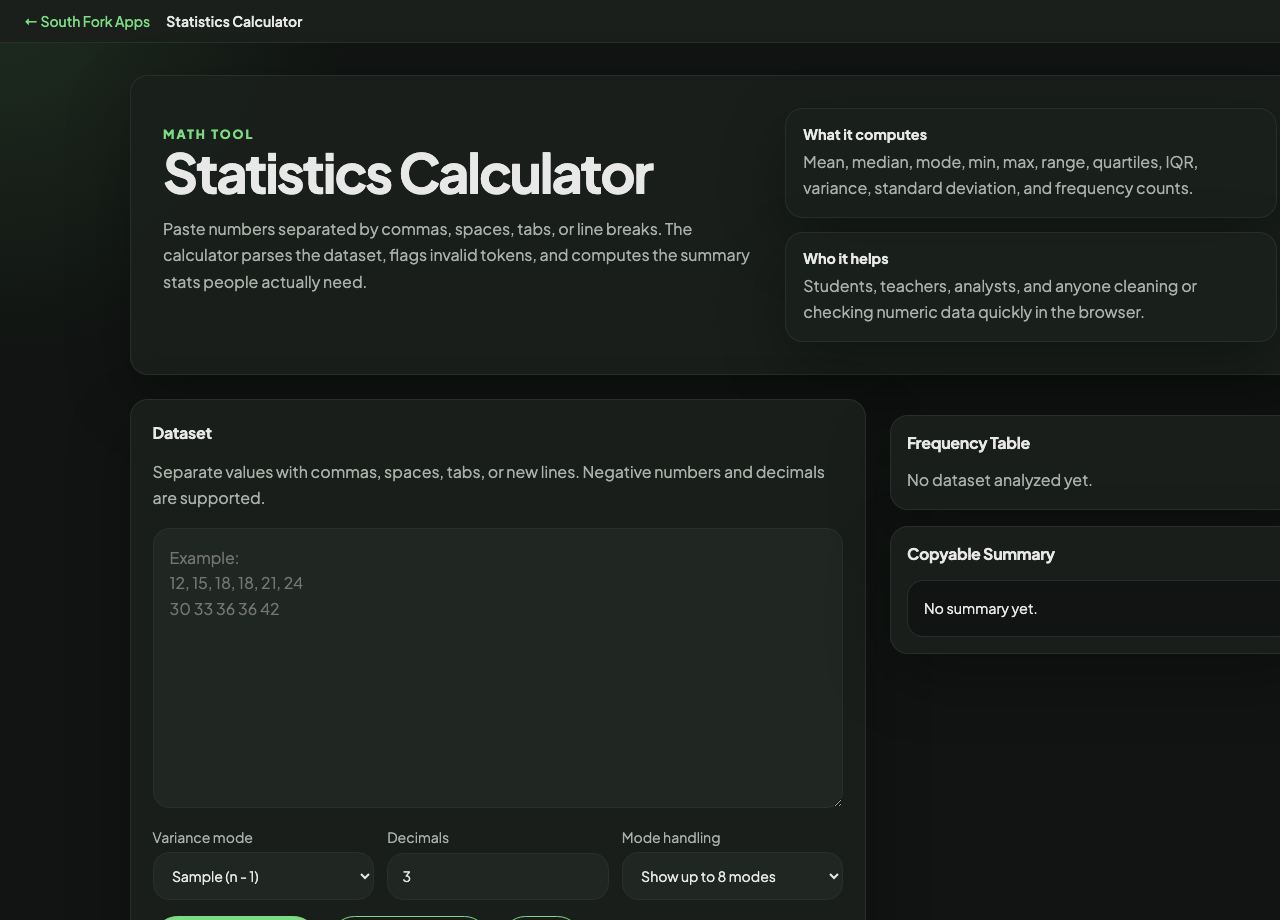
Task: Click the large Statistics Calculator headline
Action: point(408,173)
